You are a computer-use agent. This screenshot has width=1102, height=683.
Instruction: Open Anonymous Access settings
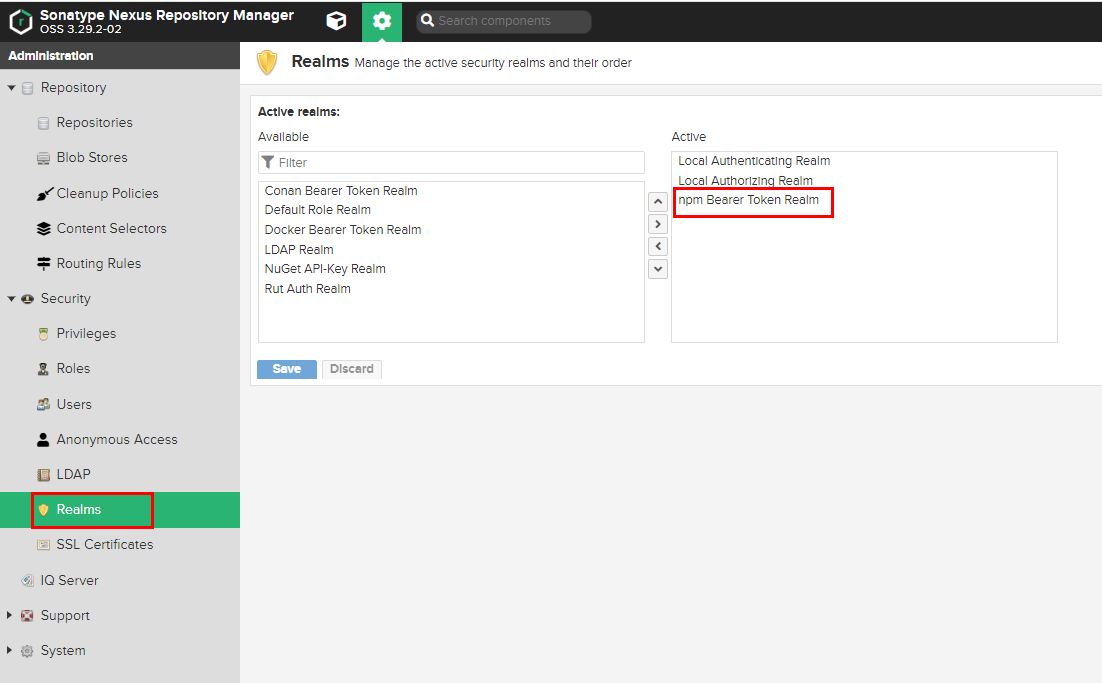117,439
